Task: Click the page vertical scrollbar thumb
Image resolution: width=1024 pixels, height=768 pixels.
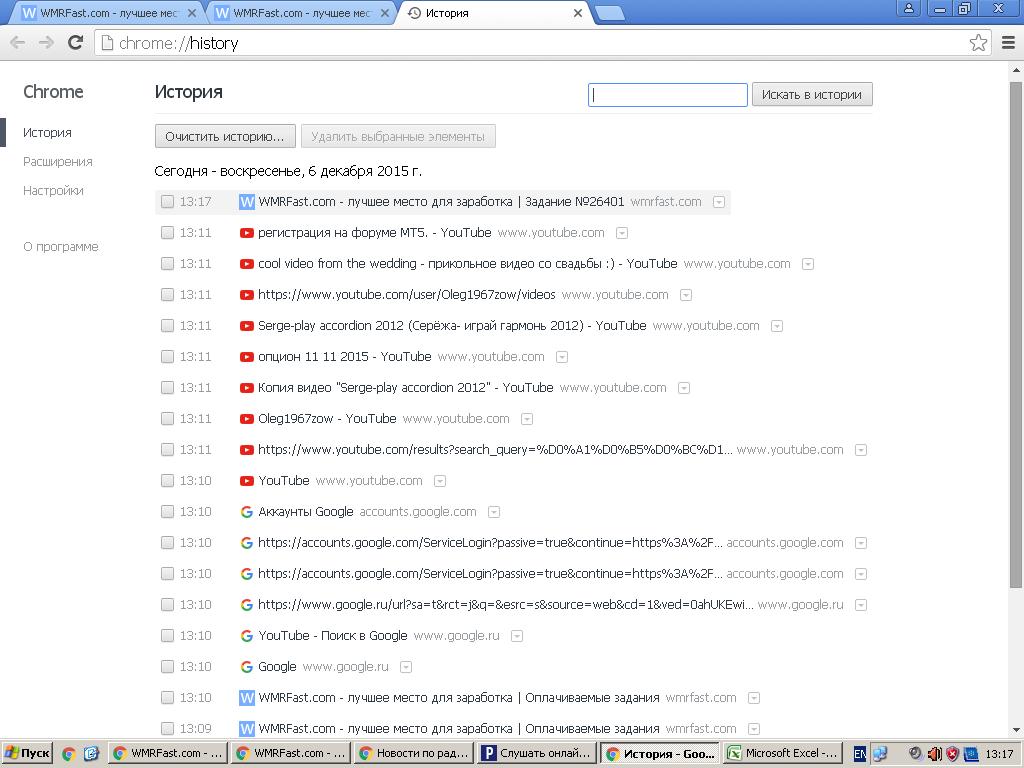Action: [1016, 334]
